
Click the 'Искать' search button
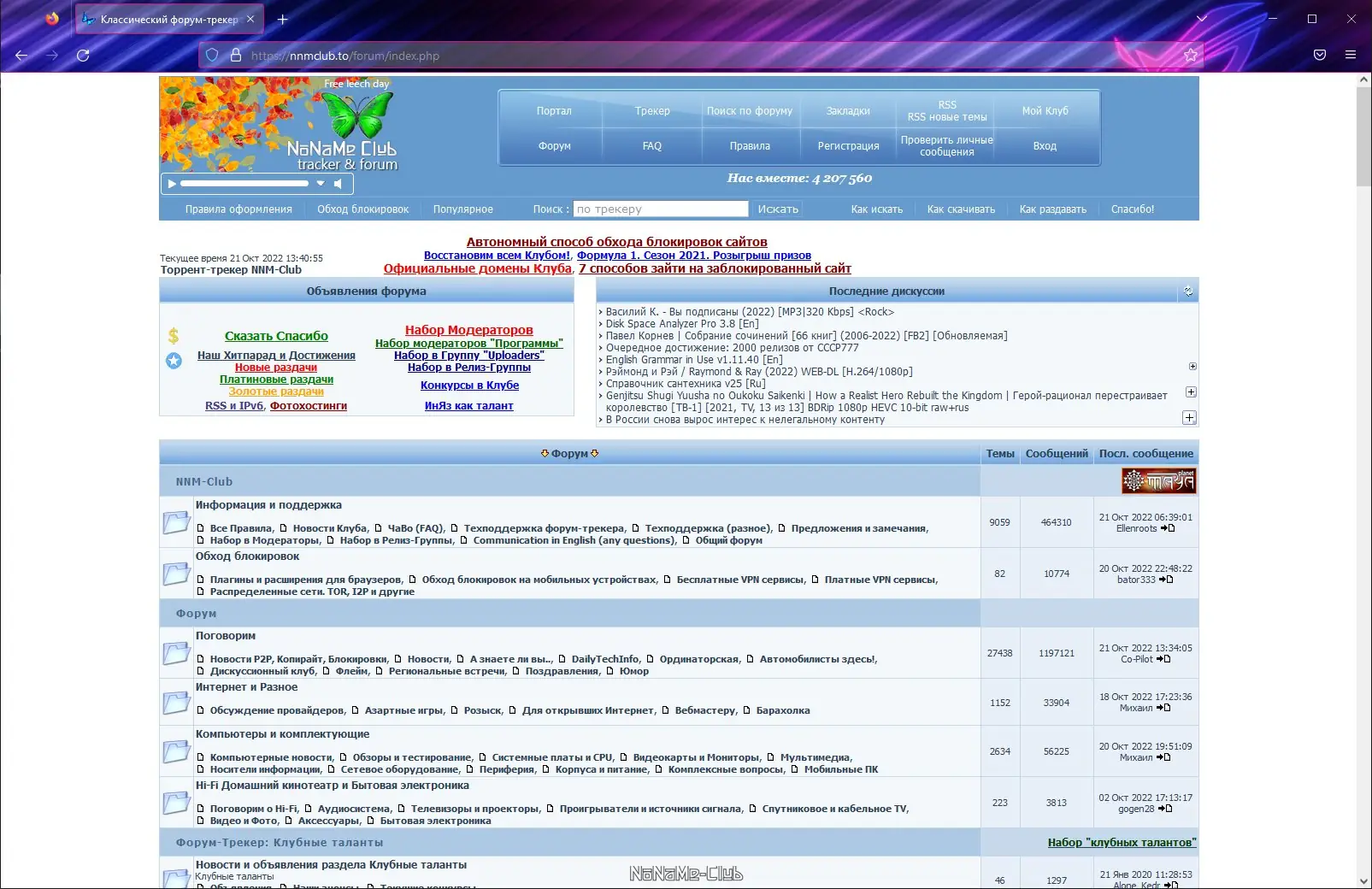coord(778,209)
